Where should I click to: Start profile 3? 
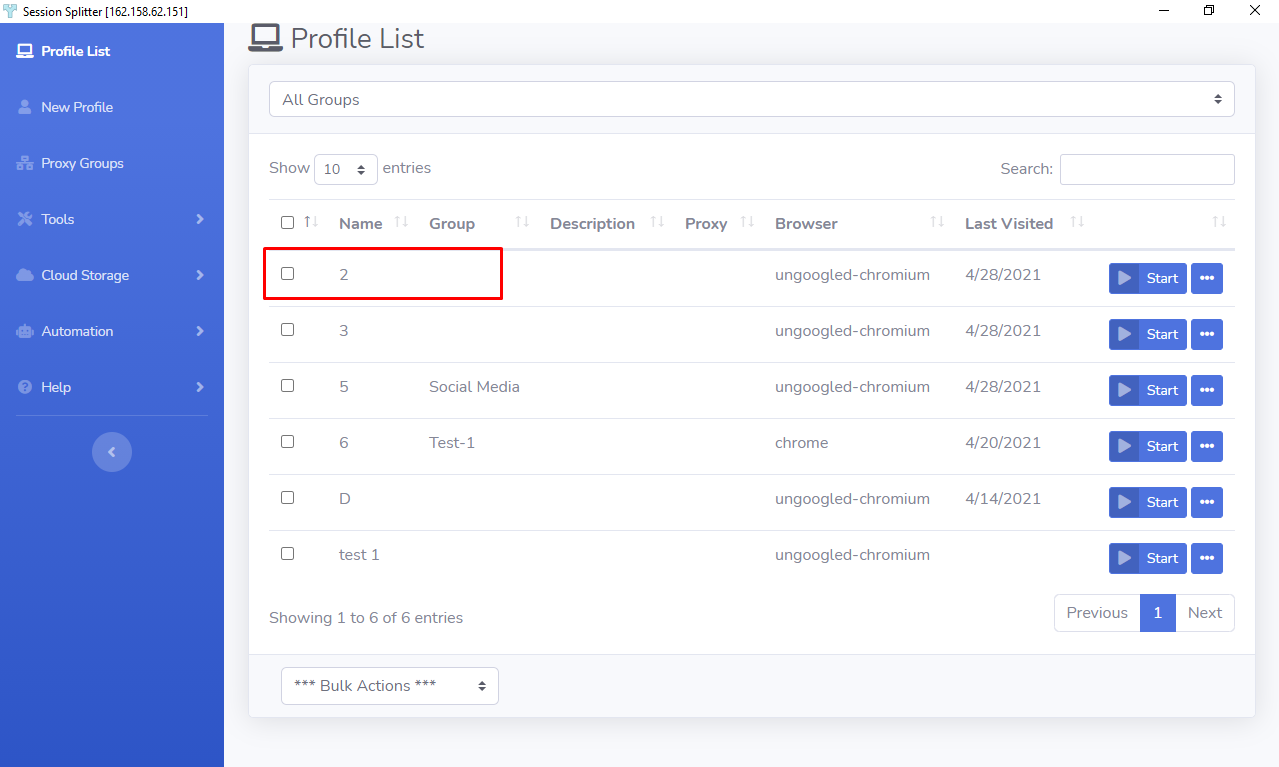click(x=1148, y=334)
